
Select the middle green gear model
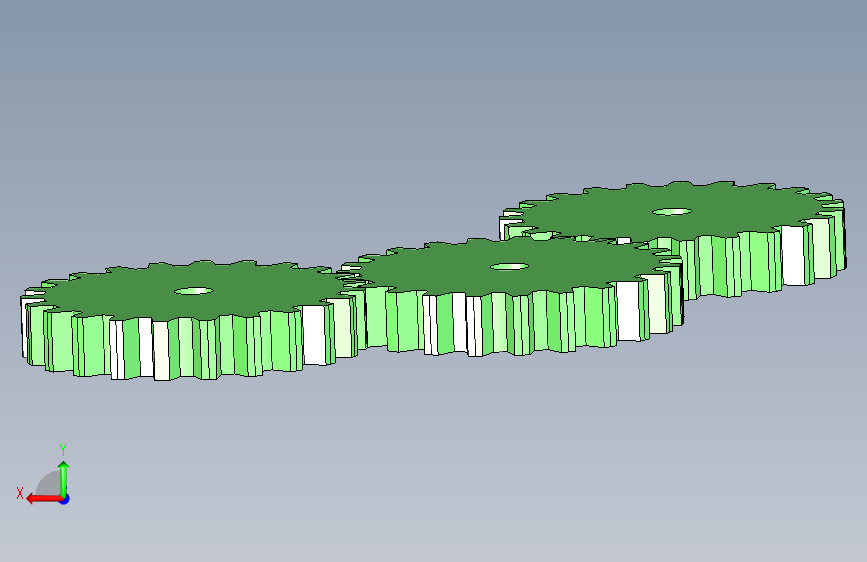coord(511,296)
